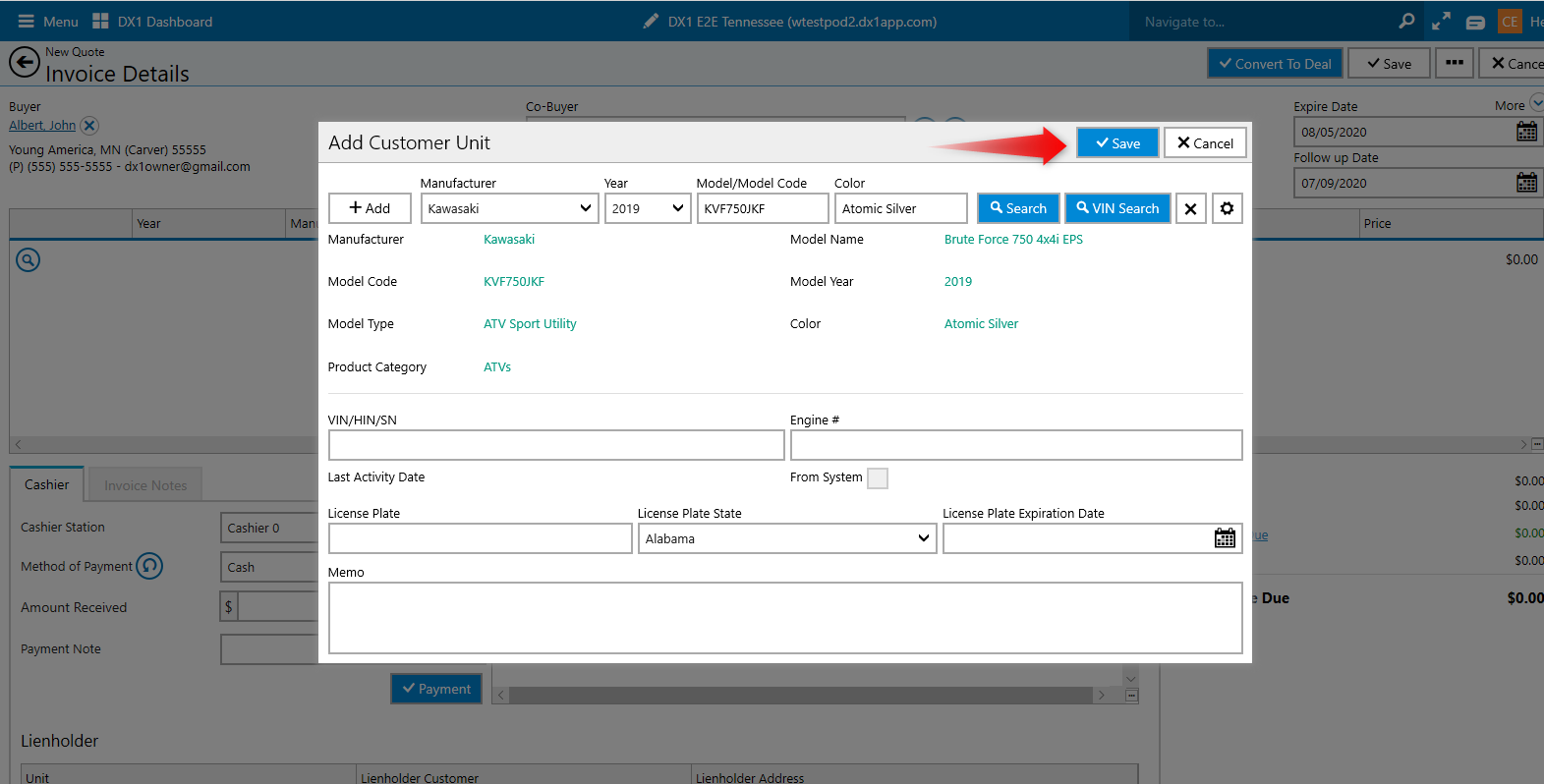Open the DX1 Dashboard grid icon
The image size is (1544, 784).
pyautogui.click(x=100, y=22)
